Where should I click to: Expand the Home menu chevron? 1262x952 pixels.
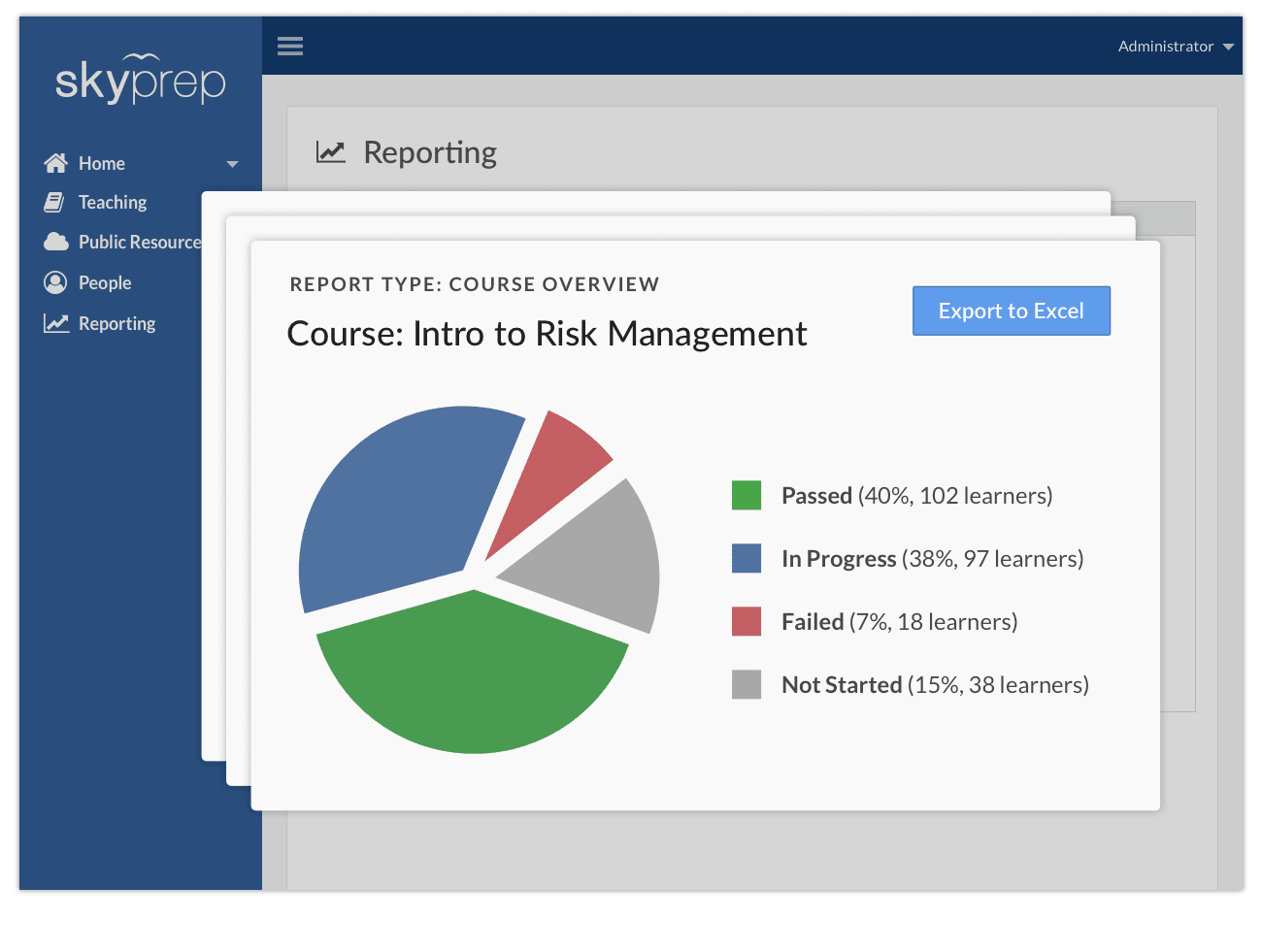(231, 164)
